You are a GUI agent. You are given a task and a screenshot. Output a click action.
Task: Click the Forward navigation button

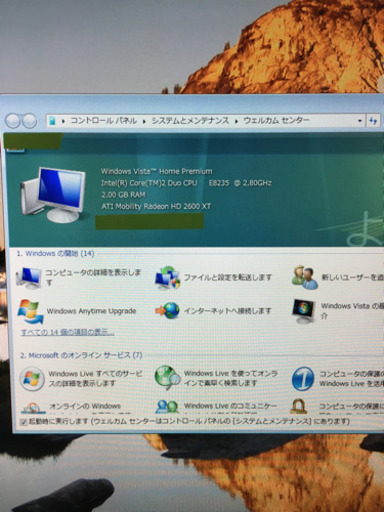(x=30, y=120)
